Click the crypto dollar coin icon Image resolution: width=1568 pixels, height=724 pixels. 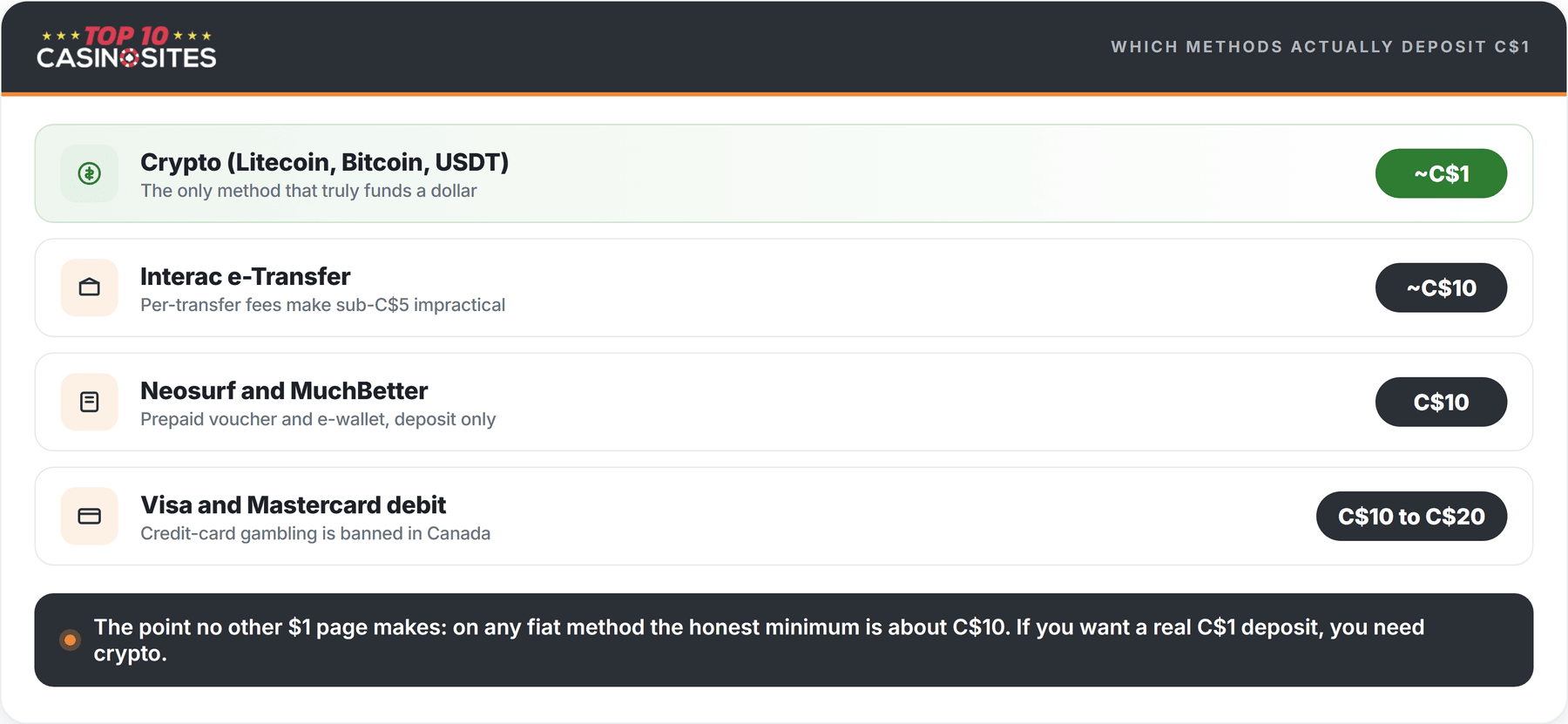point(90,173)
